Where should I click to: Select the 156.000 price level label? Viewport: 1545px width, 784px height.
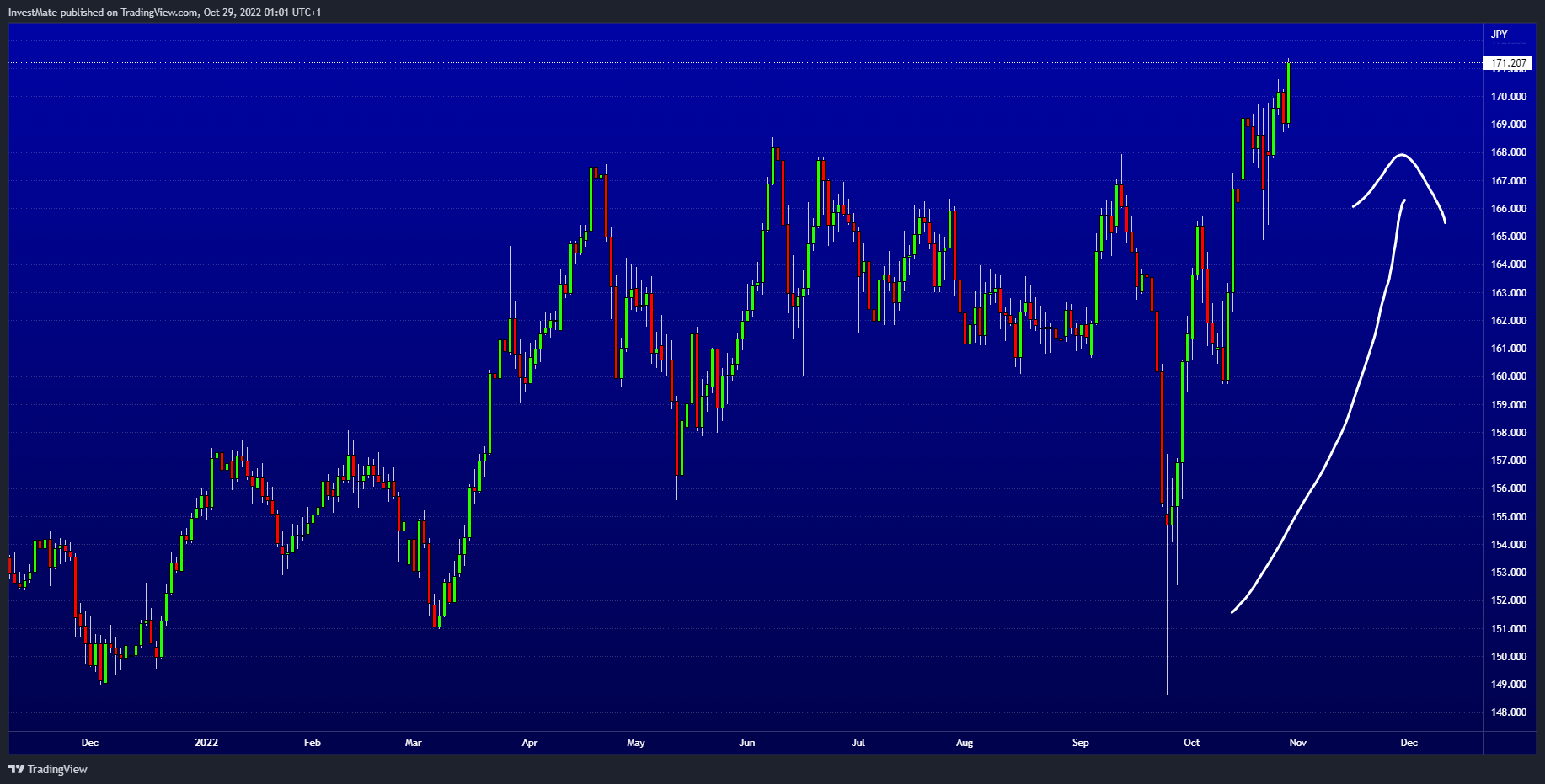tap(1509, 488)
